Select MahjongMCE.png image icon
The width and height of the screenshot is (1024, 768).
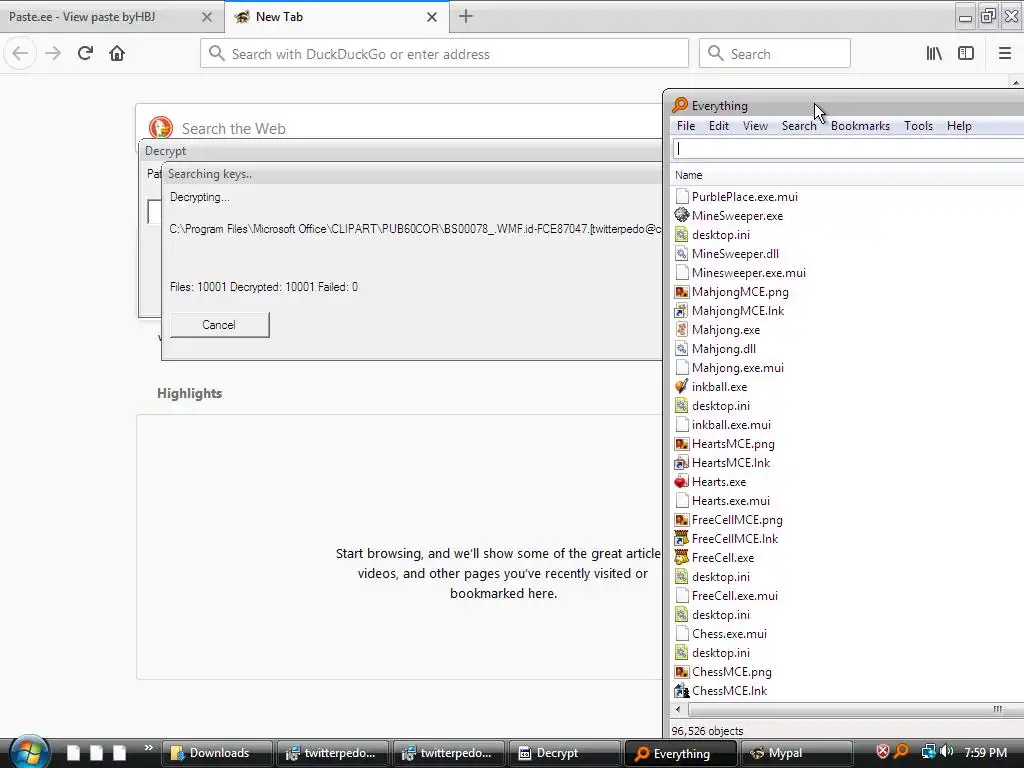coord(682,292)
